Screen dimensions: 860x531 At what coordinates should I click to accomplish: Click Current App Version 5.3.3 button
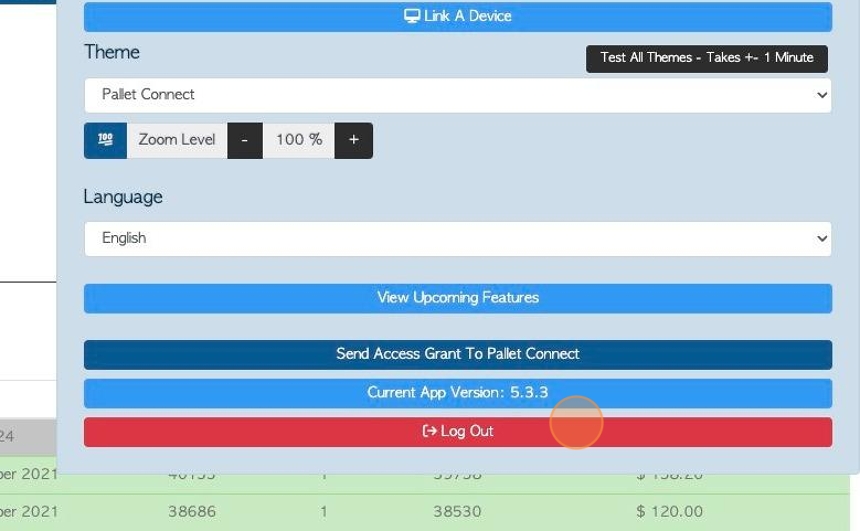[x=458, y=393]
